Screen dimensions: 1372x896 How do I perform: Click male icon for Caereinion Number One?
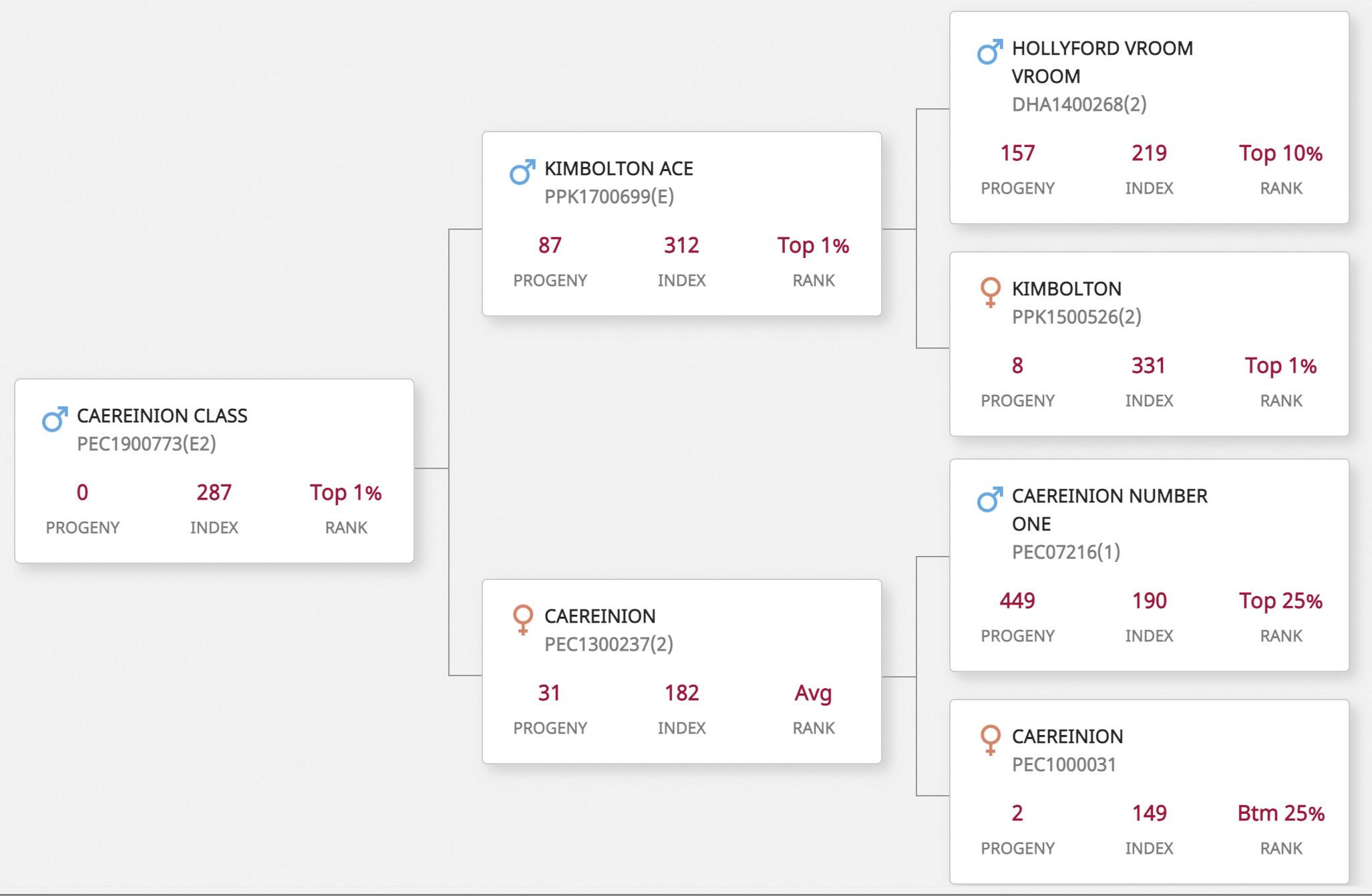(x=990, y=499)
